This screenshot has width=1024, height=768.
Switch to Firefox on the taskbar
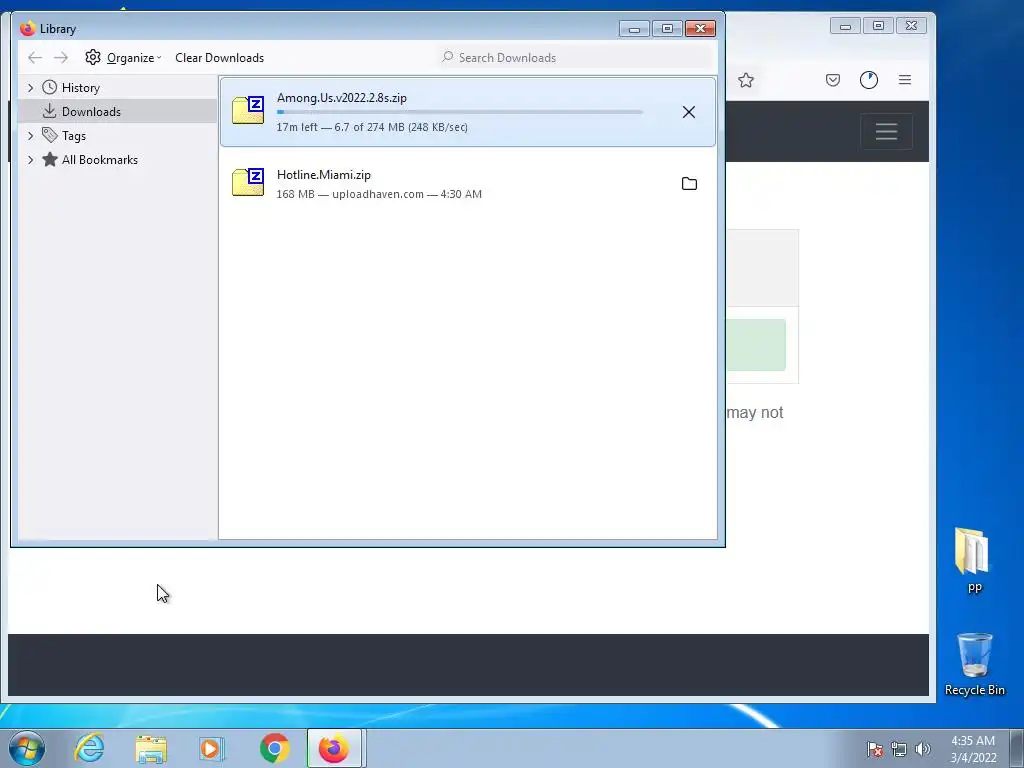pyautogui.click(x=334, y=748)
